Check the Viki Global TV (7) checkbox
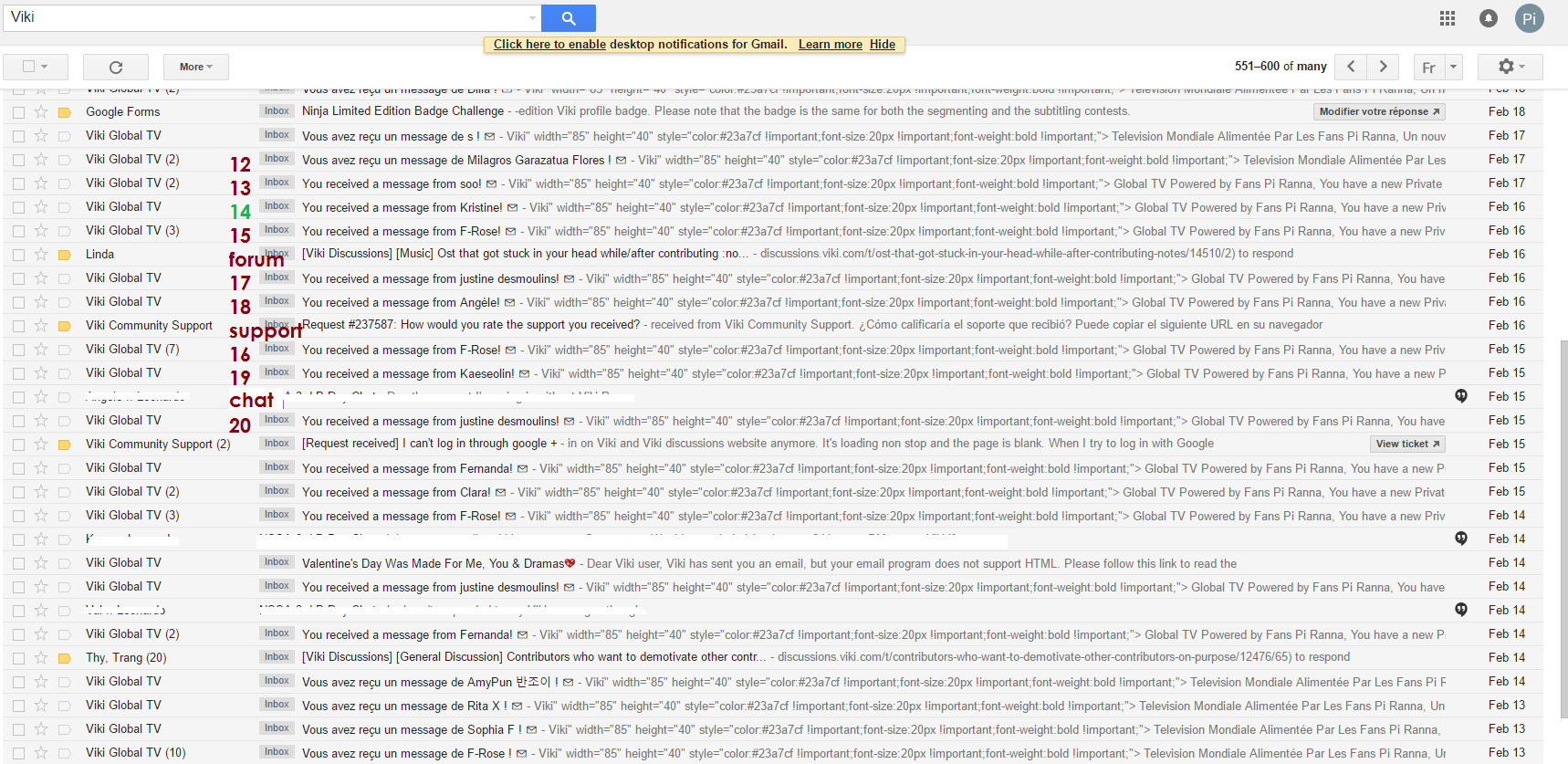 click(18, 350)
